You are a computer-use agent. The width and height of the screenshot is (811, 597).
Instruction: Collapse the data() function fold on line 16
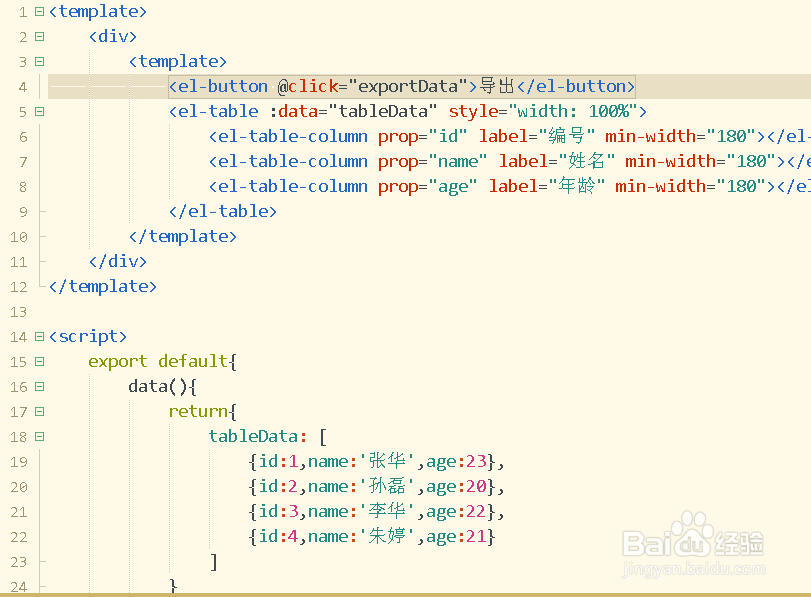pos(39,386)
